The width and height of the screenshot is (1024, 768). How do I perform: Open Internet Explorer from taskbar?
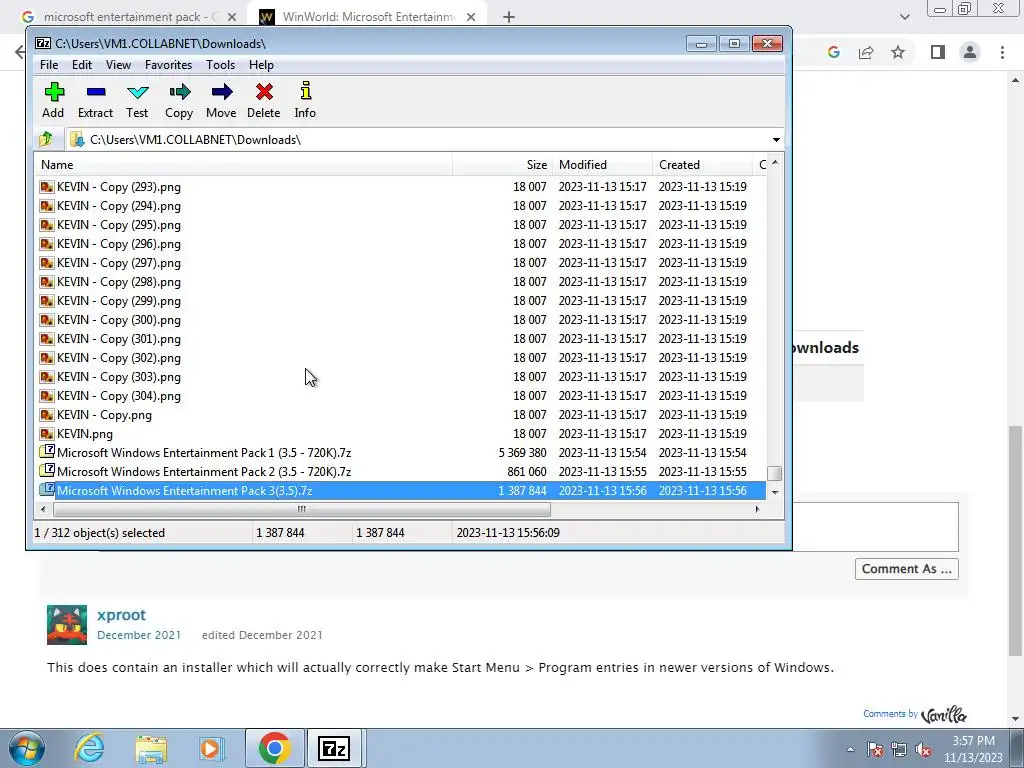(x=89, y=748)
